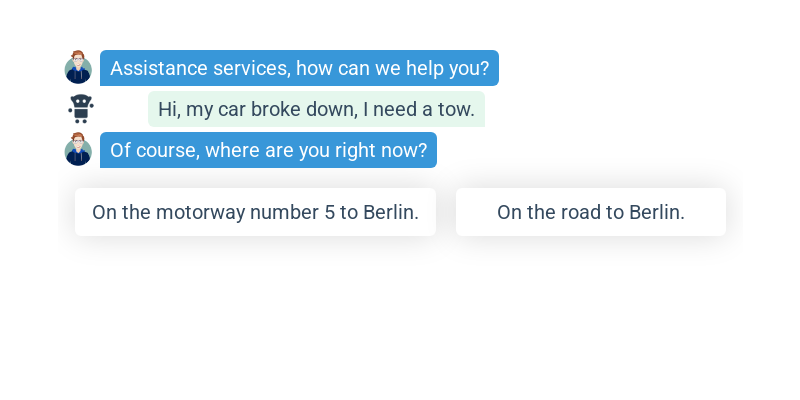Choose the 'On the road to Berlin.' reply
Viewport: 800px width, 400px height.
(x=591, y=212)
